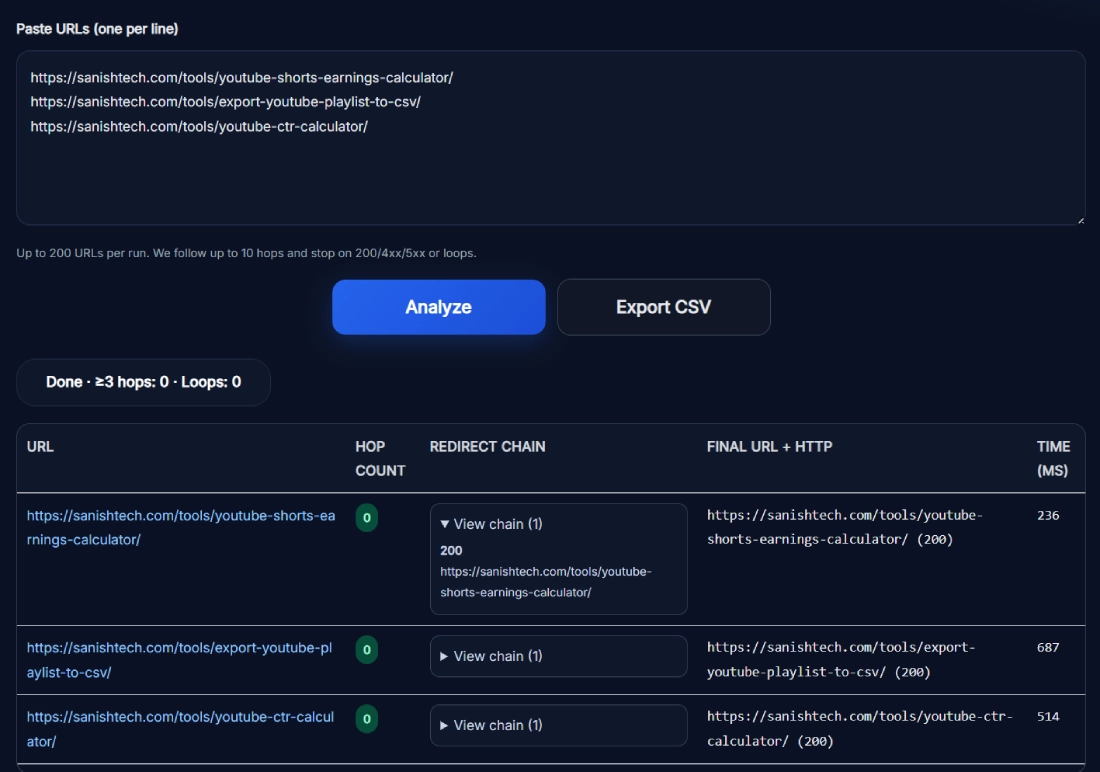Click the 200 status in the expanded chain

[451, 550]
